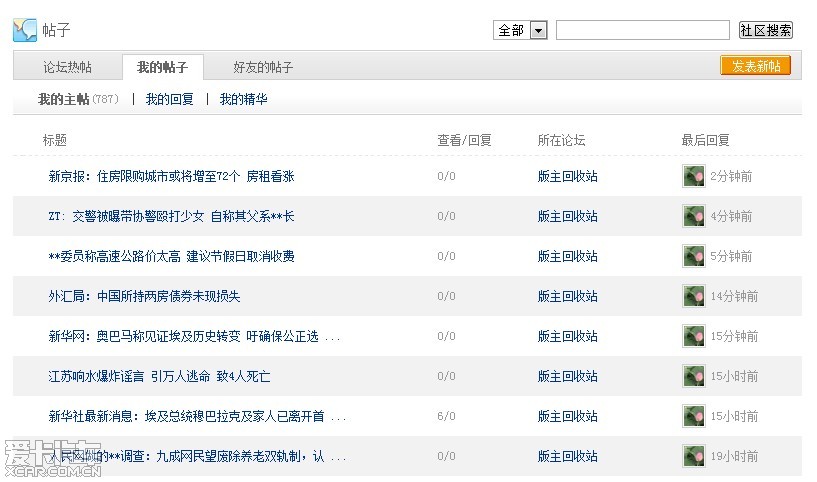Click avatar next to 4分钟前 reply
This screenshot has height=482, width=817.
coord(693,217)
